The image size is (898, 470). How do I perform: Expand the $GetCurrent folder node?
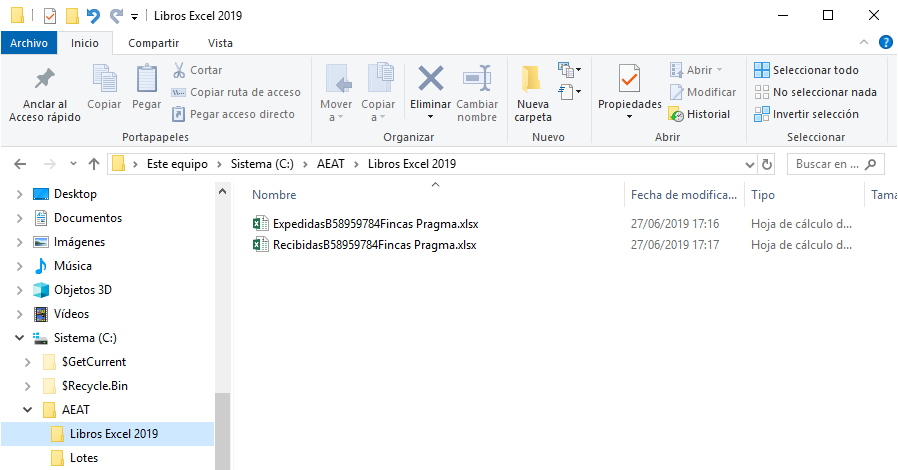(x=27, y=362)
